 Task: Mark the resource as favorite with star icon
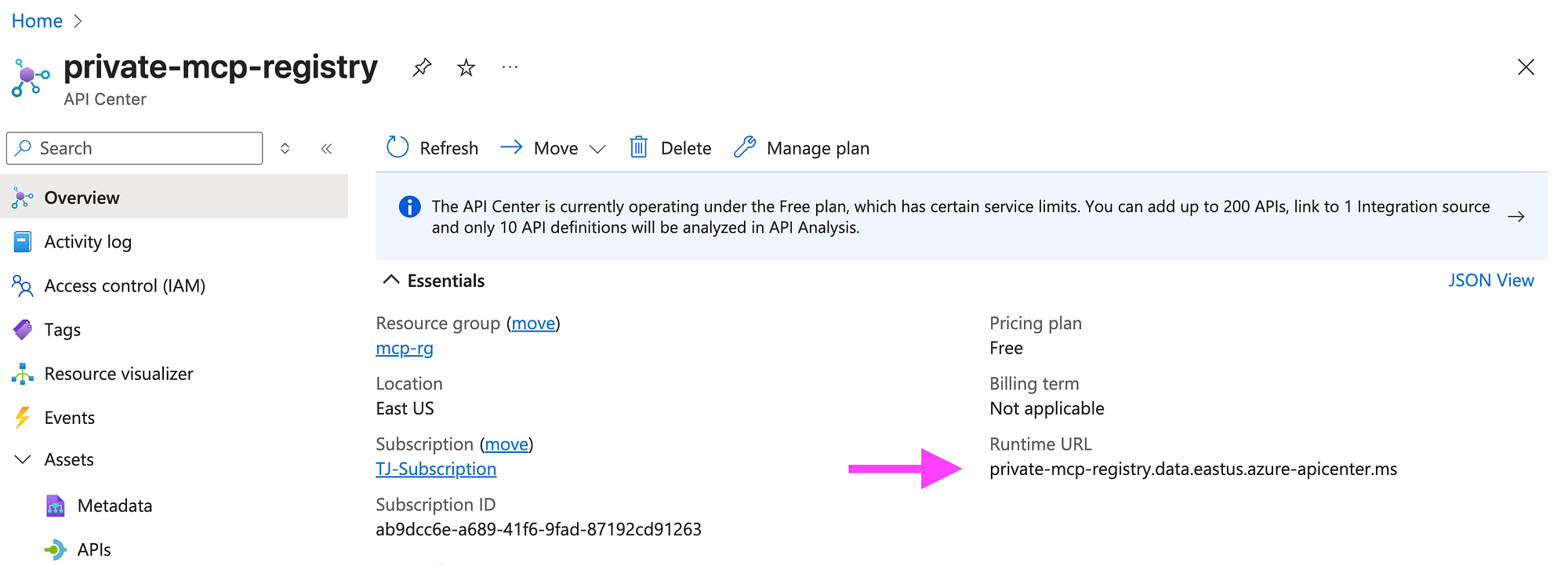[x=466, y=68]
